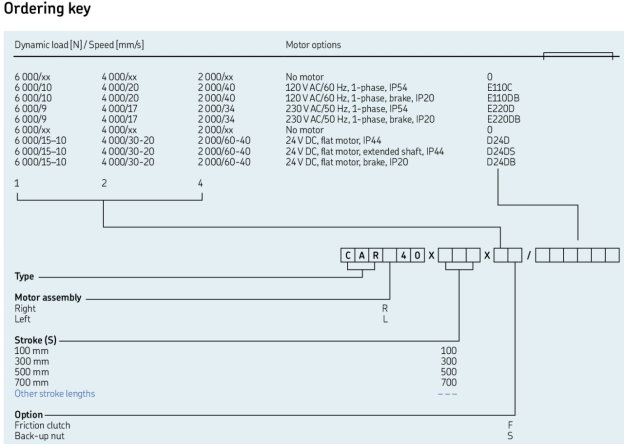Select the D24DS motor code
This screenshot has width=624, height=445.
tap(500, 149)
